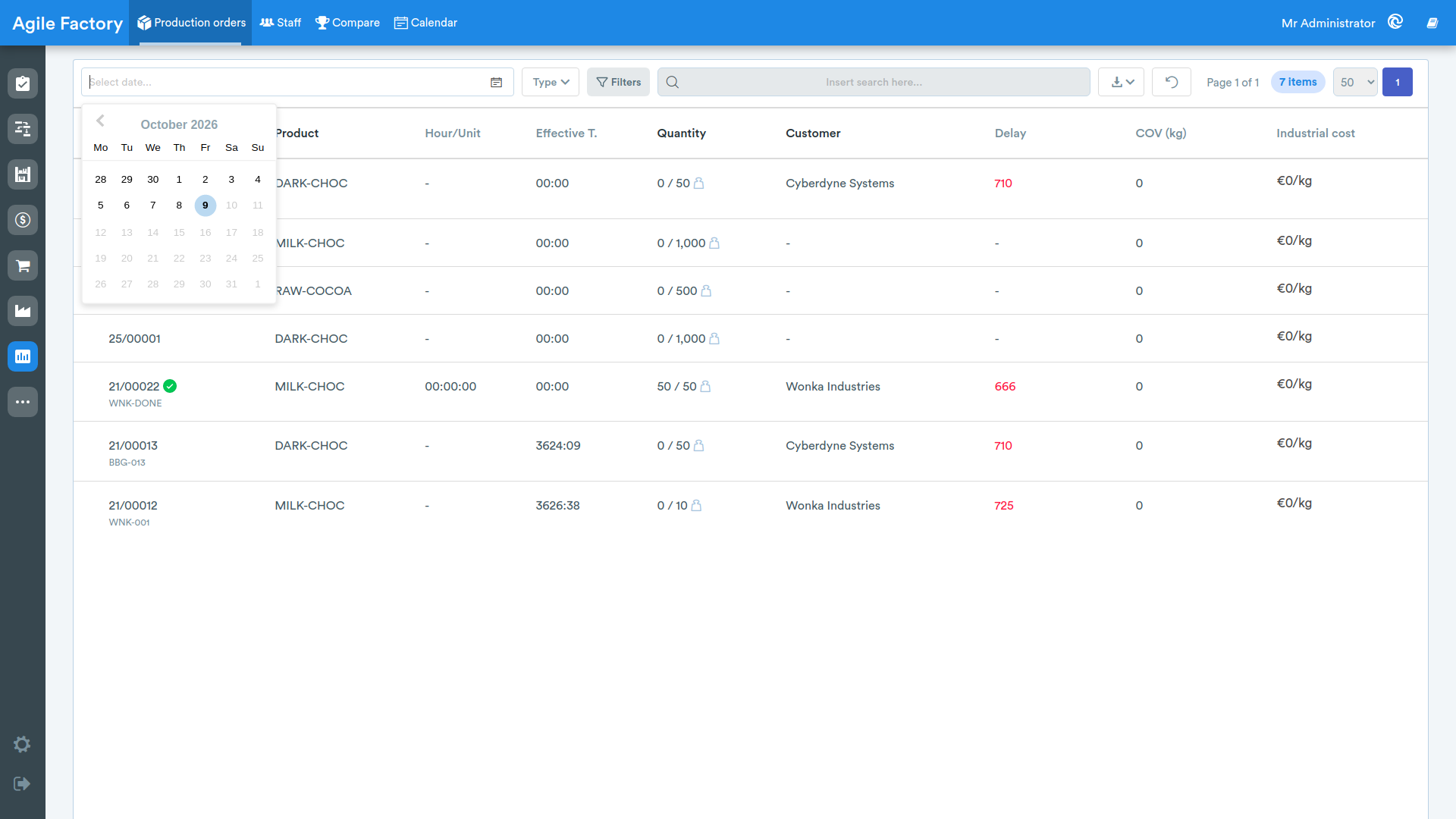Click the refresh/reset arrow icon
The image size is (1456, 819).
1171,82
